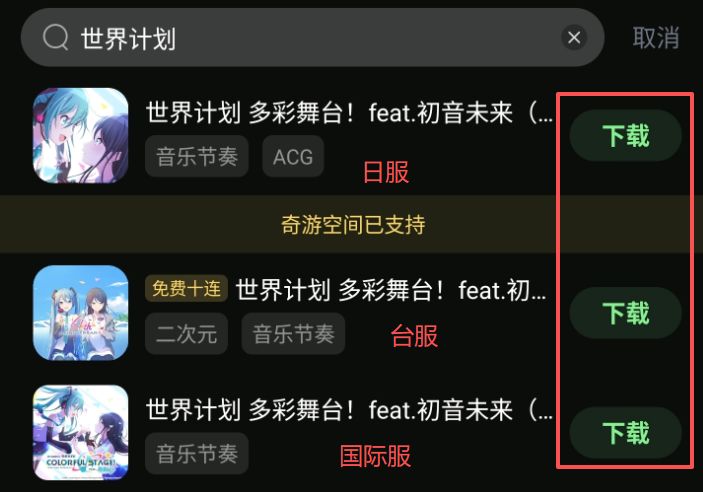Download the first game (日服)
703x492 pixels.
(x=625, y=135)
